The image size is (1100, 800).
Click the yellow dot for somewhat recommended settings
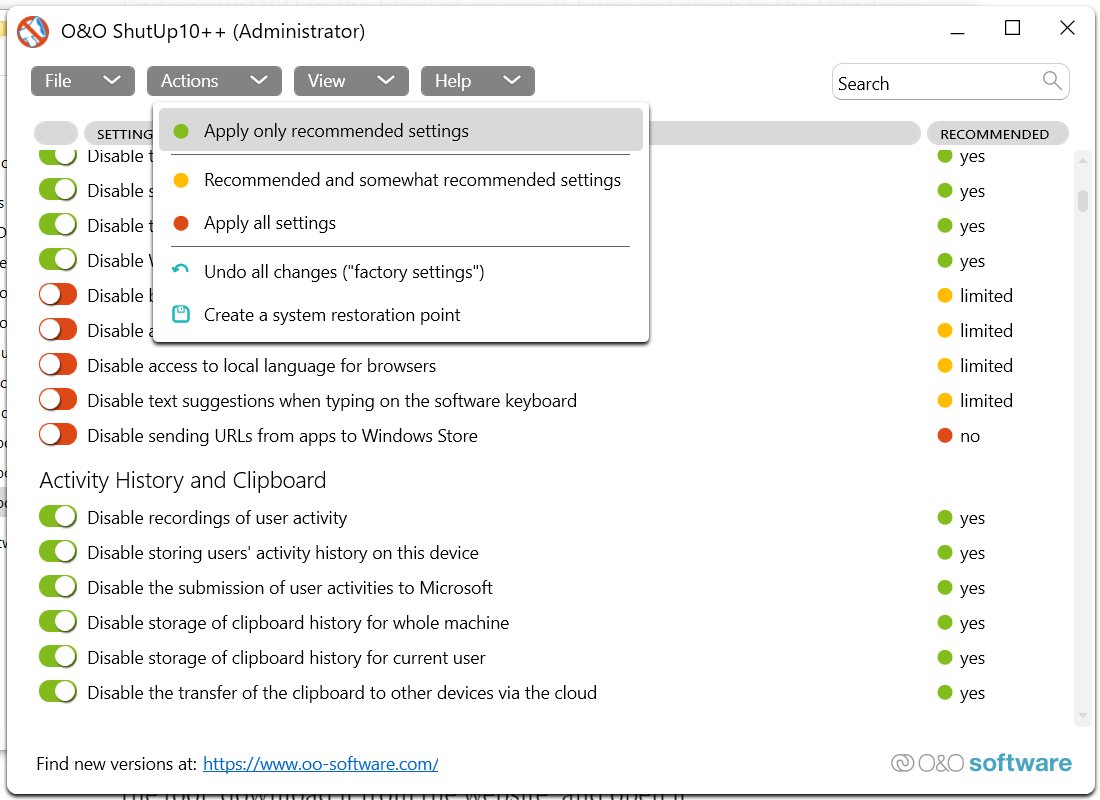[181, 181]
